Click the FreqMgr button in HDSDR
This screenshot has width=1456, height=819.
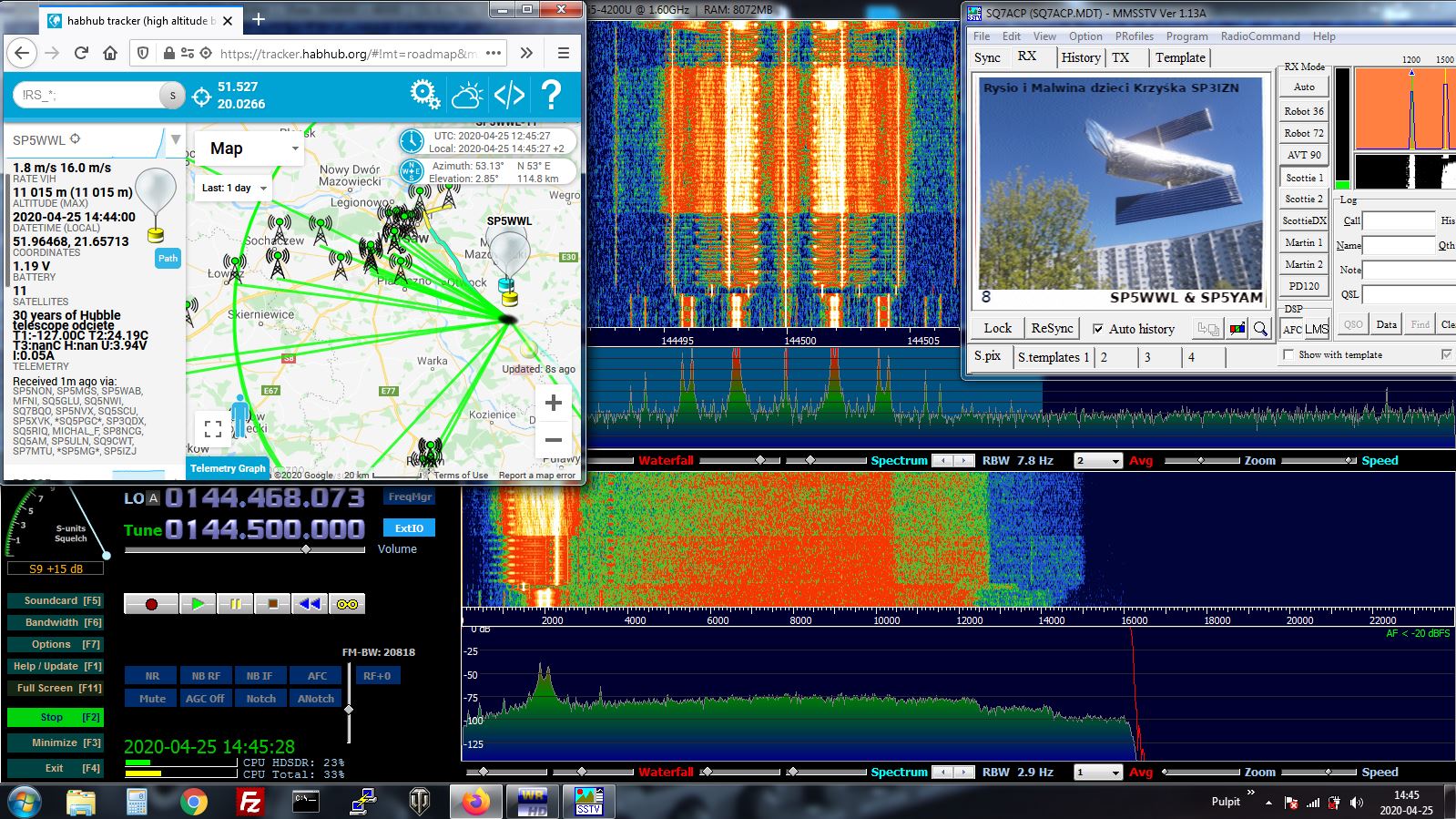(x=410, y=497)
